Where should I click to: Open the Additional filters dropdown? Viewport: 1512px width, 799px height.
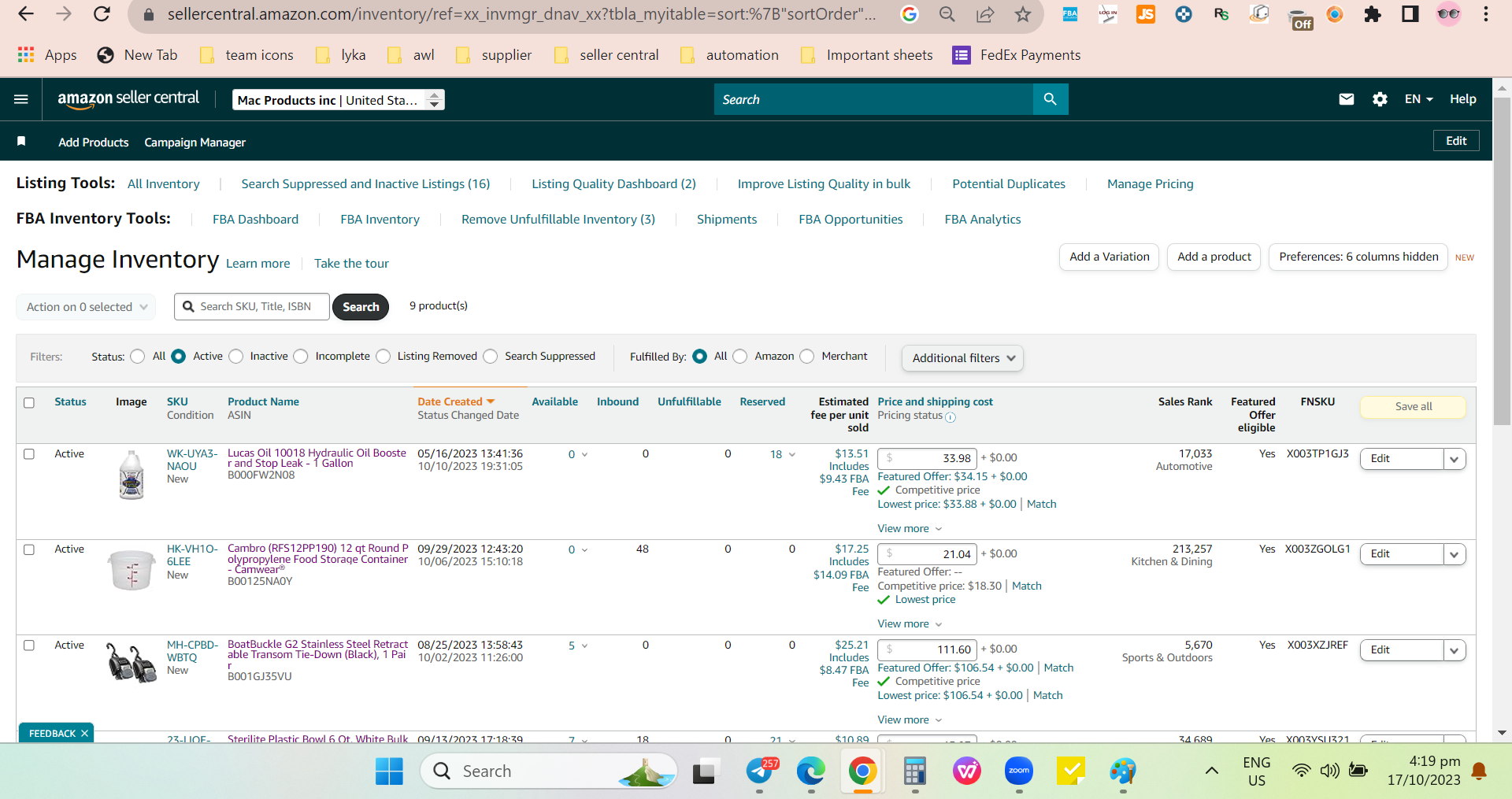[962, 358]
